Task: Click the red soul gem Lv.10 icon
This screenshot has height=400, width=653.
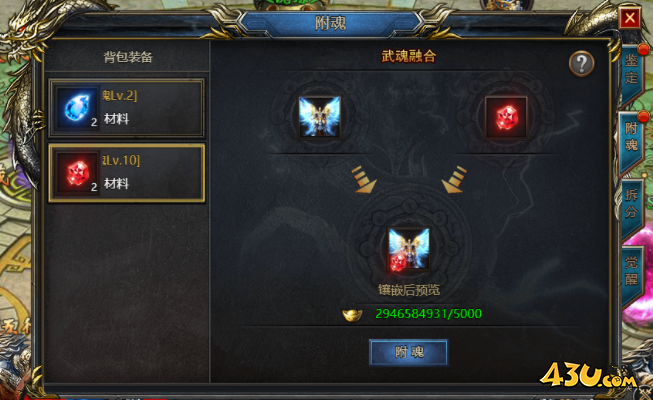Action: 77,173
